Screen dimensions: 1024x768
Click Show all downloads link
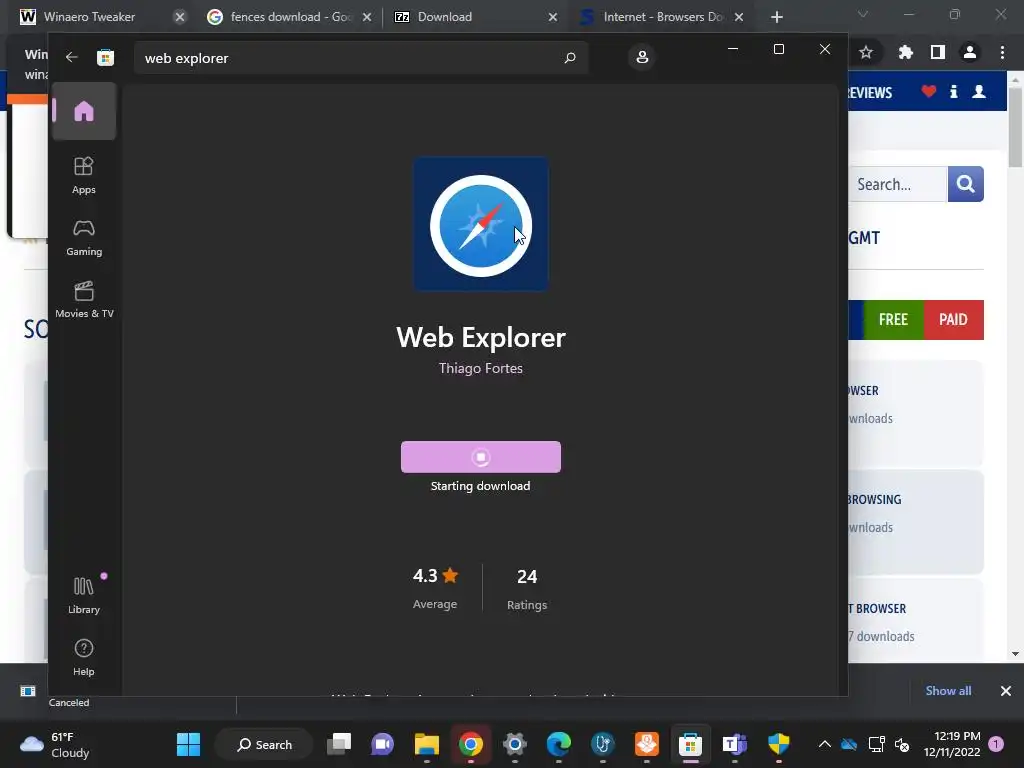pos(948,691)
